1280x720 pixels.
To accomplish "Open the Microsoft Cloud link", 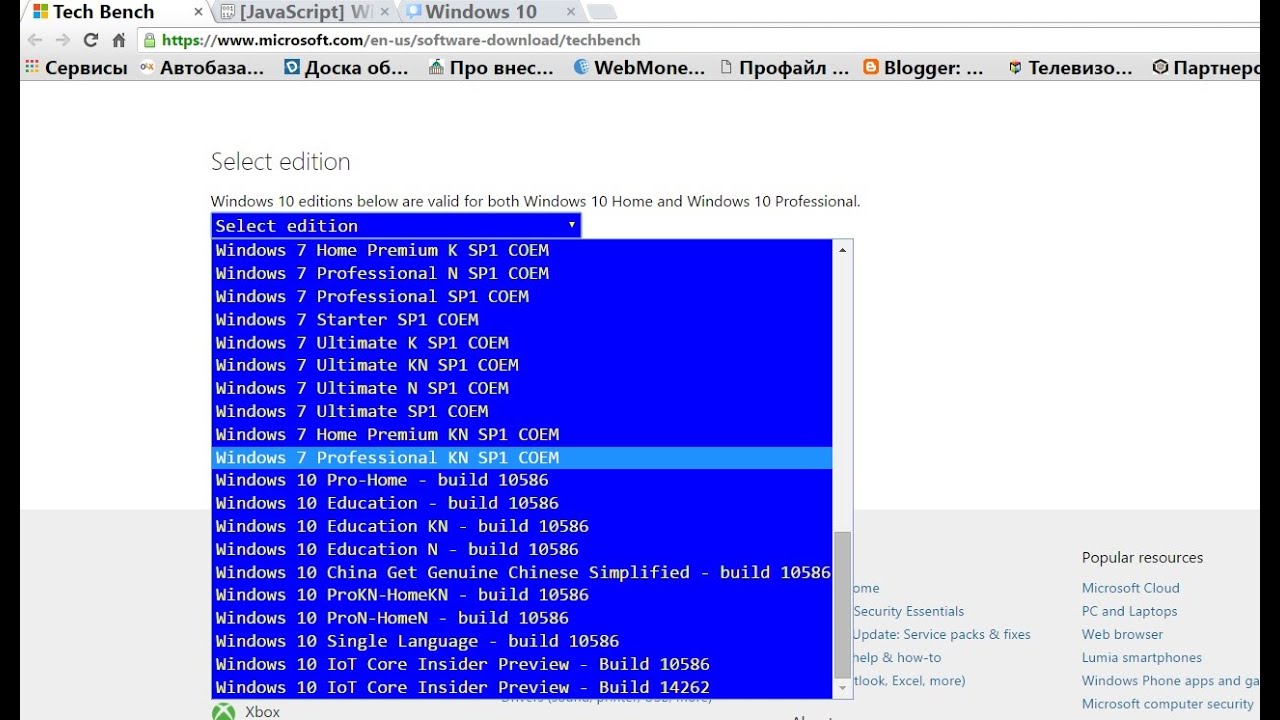I will pyautogui.click(x=1130, y=588).
